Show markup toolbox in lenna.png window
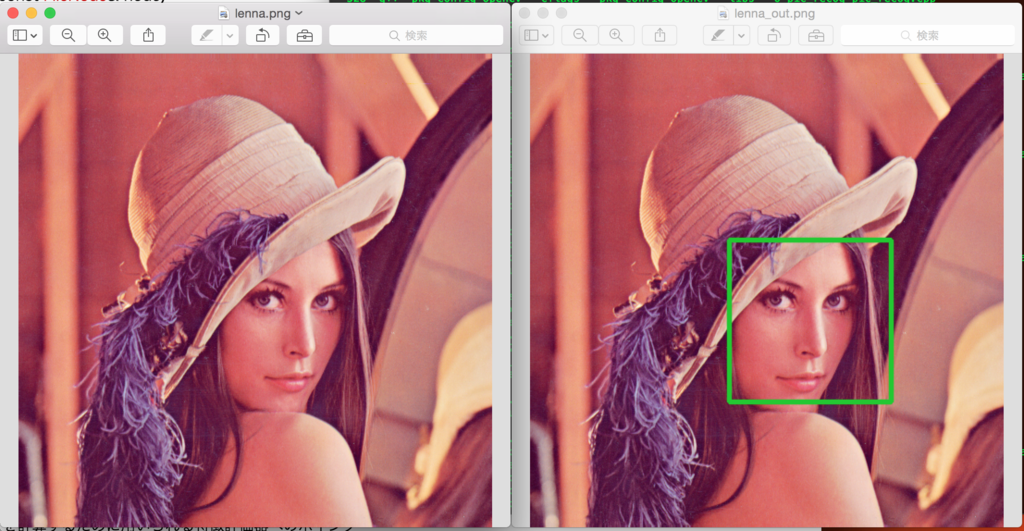The image size is (1024, 531). [304, 35]
